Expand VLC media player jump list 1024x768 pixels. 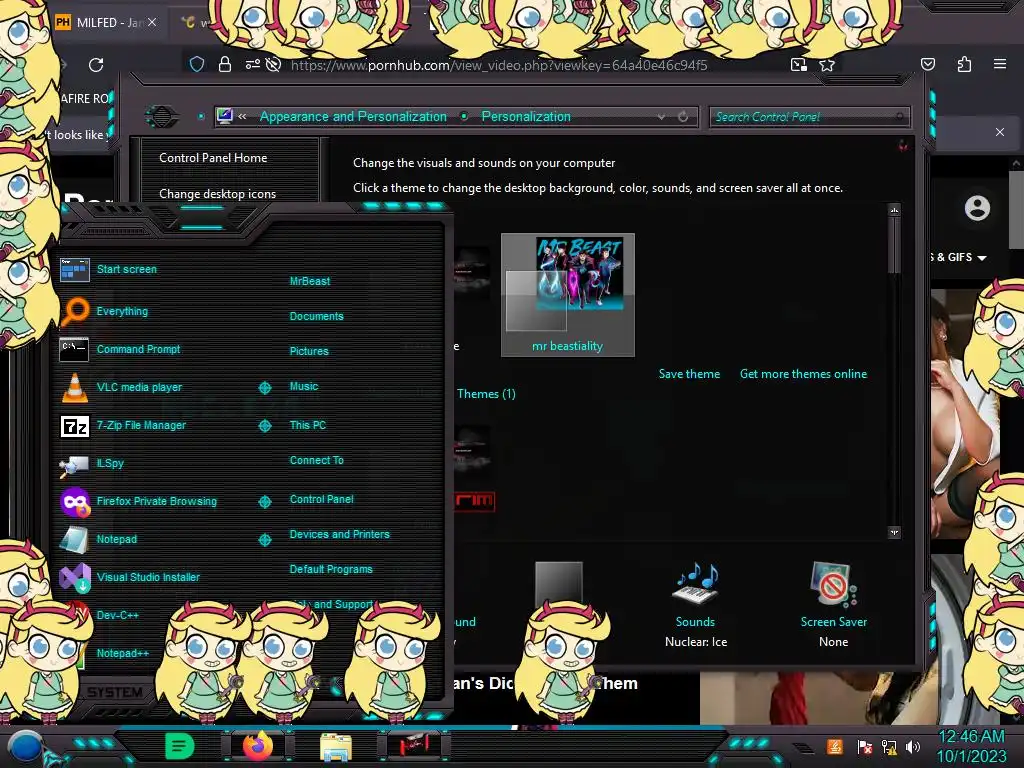[x=264, y=388]
